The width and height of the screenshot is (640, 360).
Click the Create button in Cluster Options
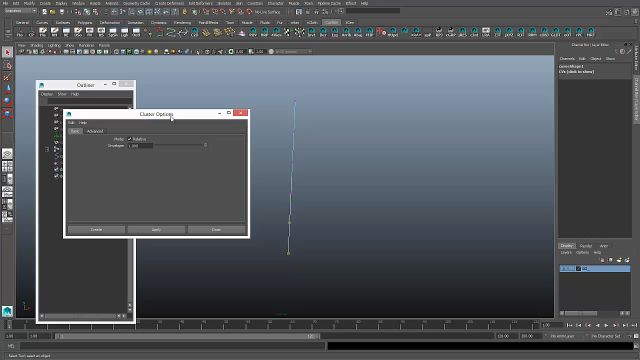point(96,229)
